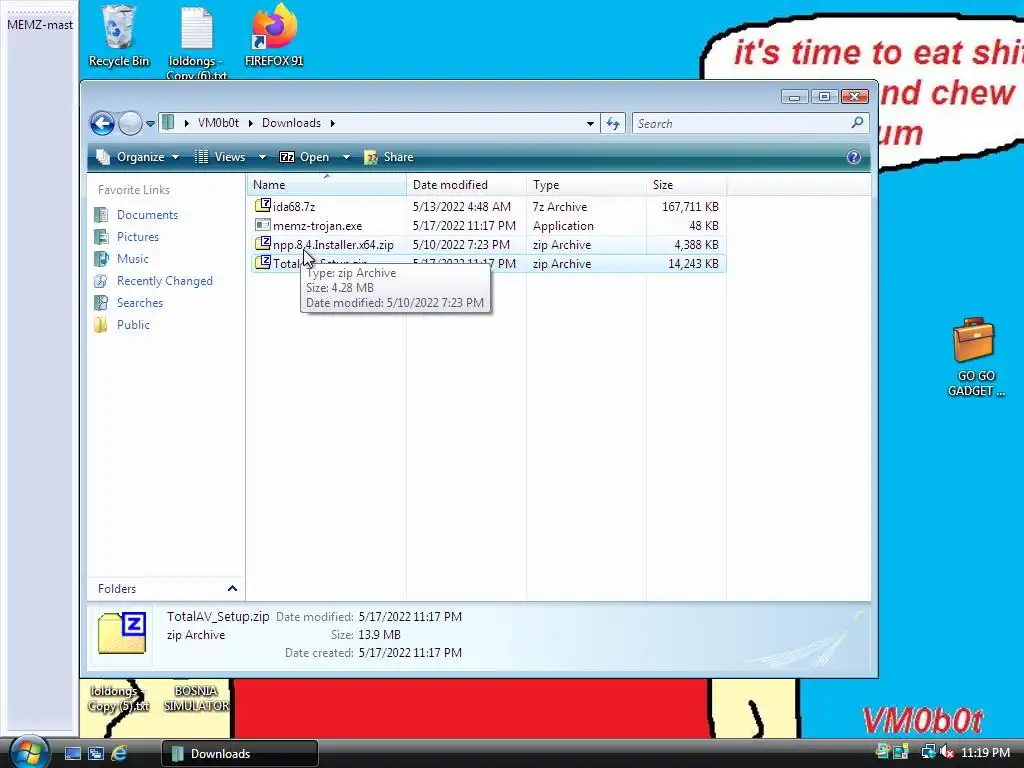Select npp.8.4.Installer.x64.zip file
The height and width of the screenshot is (768, 1024).
click(333, 245)
